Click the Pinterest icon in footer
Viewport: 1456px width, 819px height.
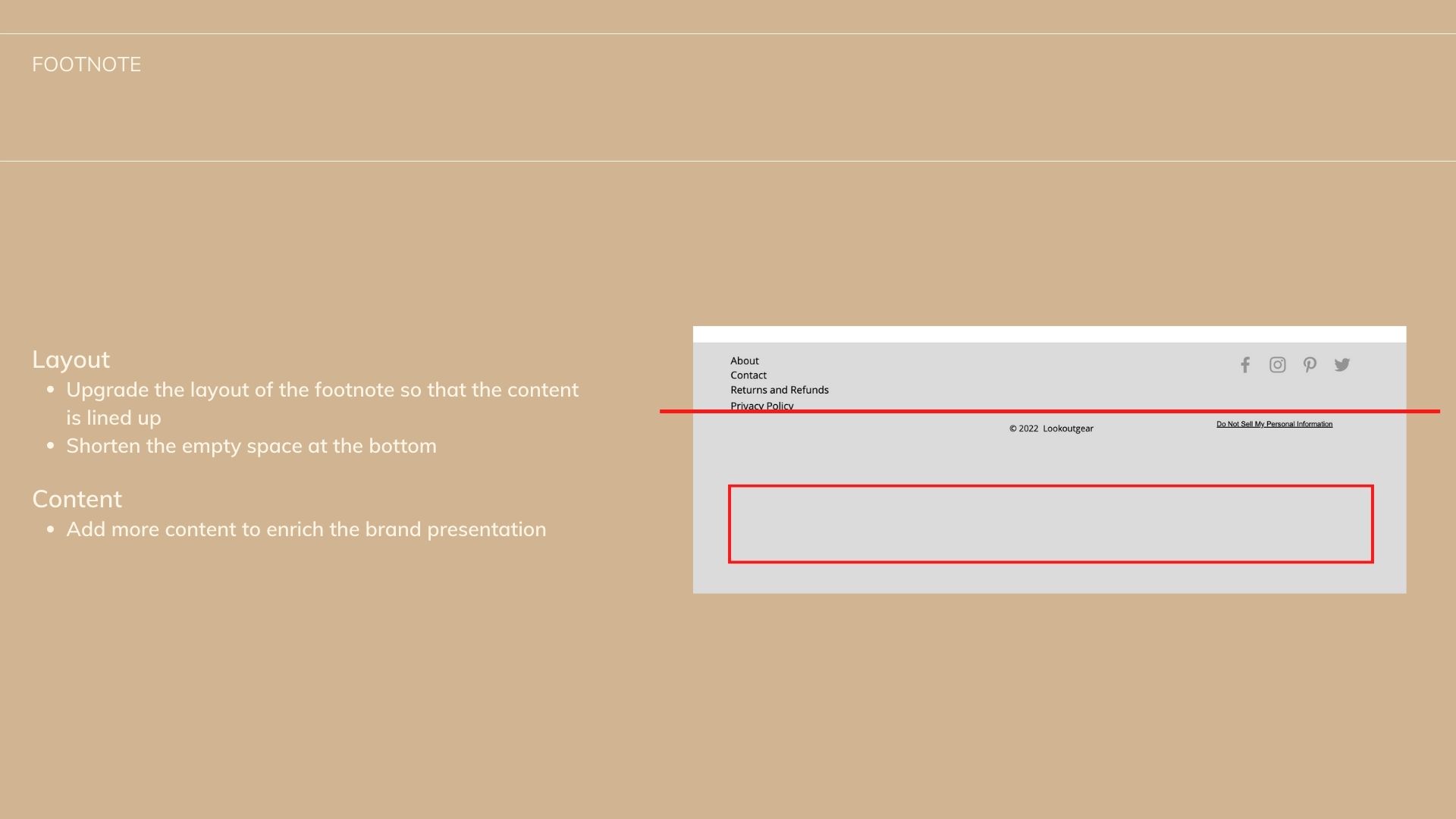1310,366
